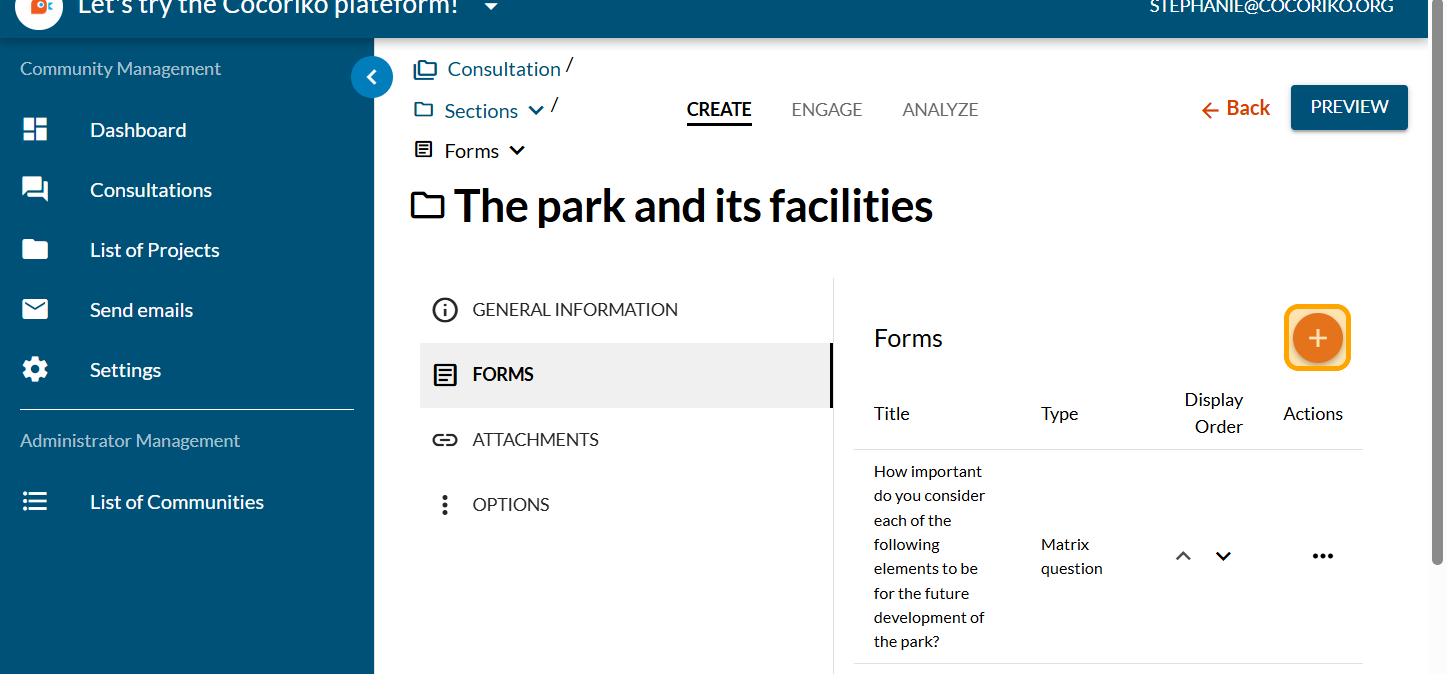Switch to the ENGAGE tab

click(x=826, y=110)
